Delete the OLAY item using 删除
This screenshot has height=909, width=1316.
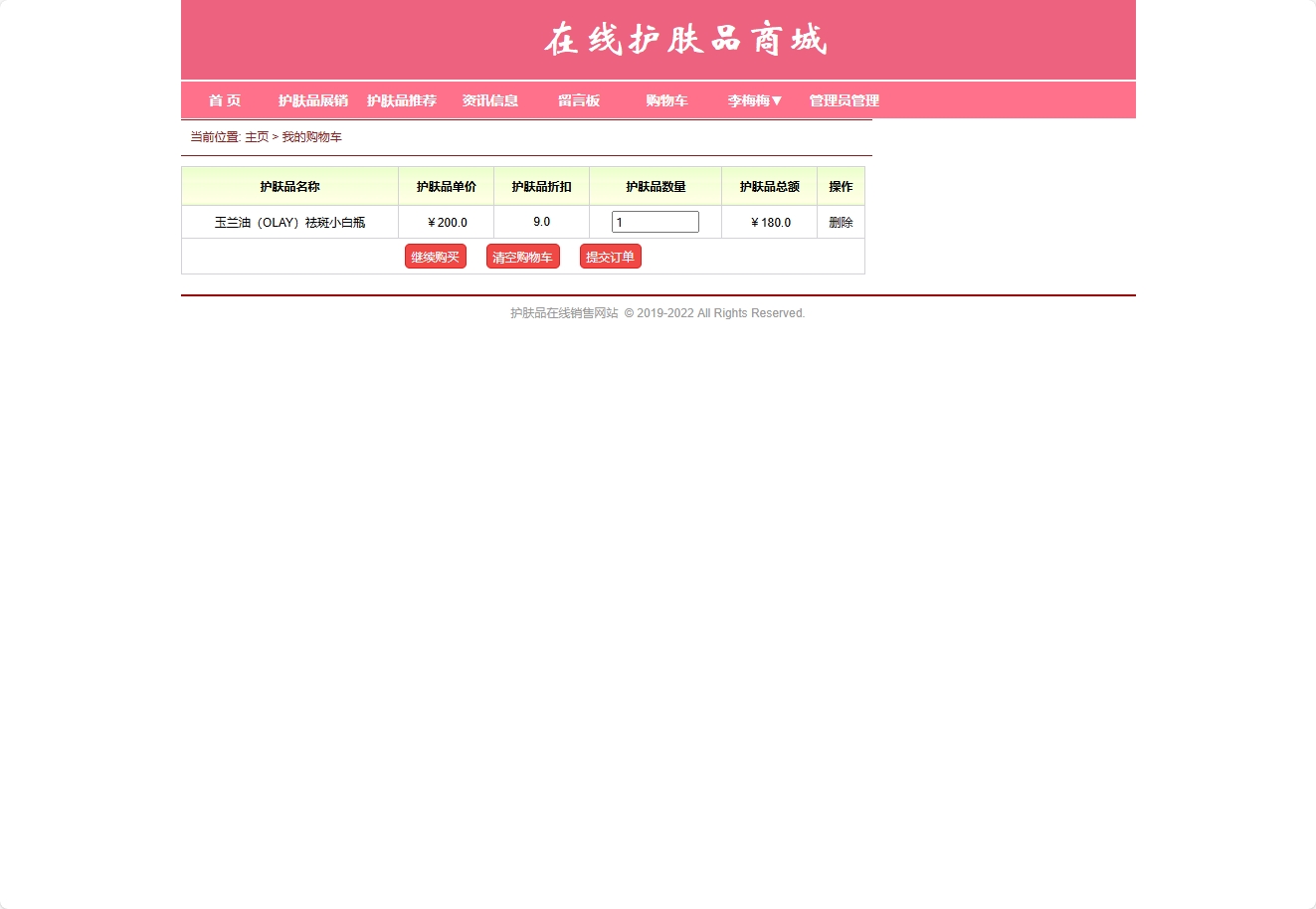841,222
